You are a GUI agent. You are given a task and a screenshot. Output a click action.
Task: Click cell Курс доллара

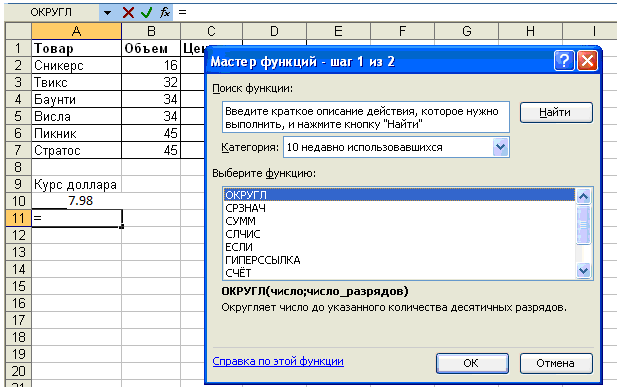coord(76,184)
